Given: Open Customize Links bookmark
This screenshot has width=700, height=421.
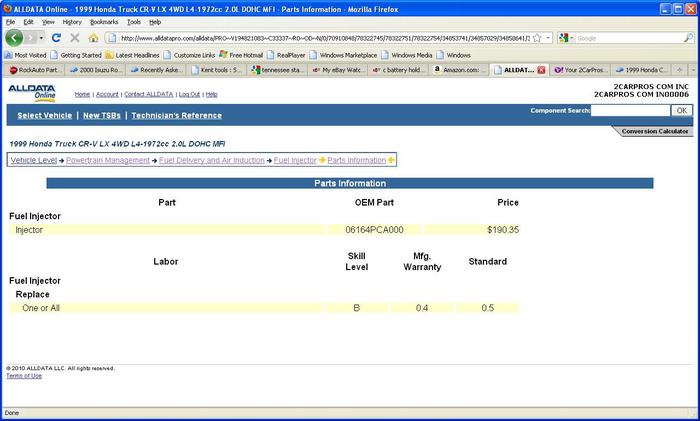Looking at the screenshot, I should [189, 55].
